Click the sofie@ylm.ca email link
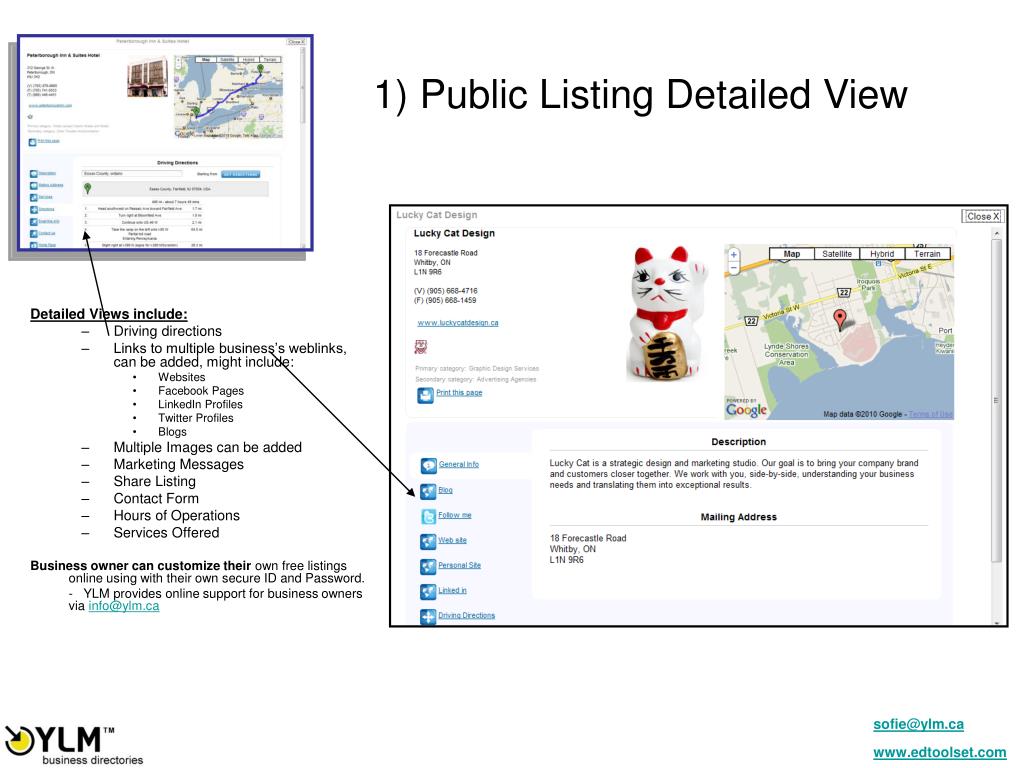 (918, 724)
